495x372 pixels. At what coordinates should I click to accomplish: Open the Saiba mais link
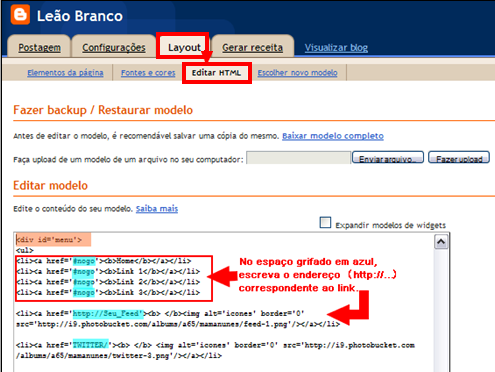tap(157, 209)
